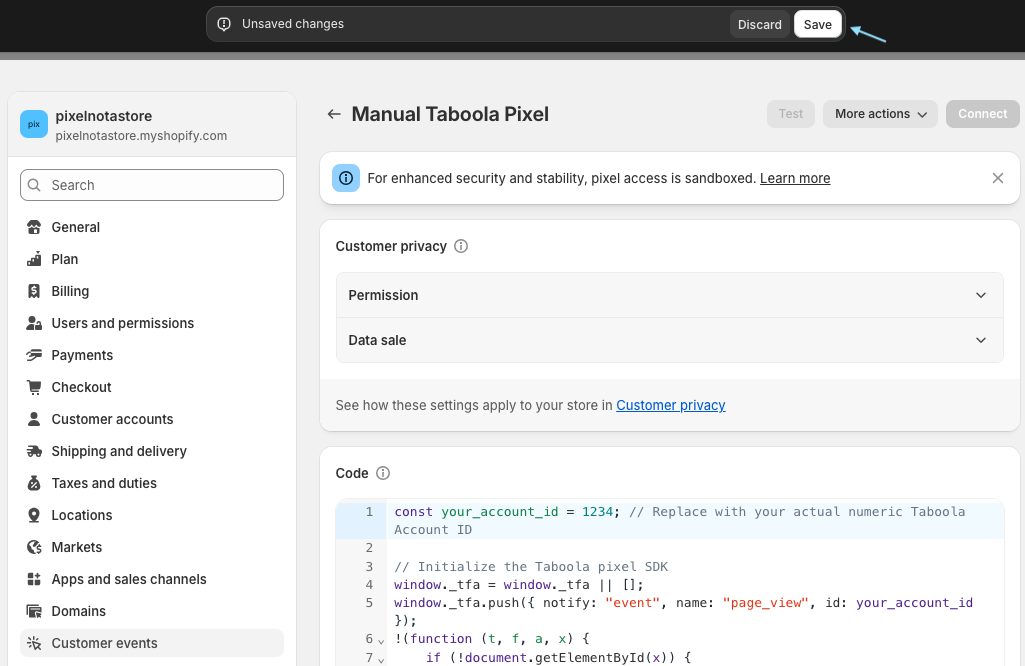Click the Users and permissions icon
Image resolution: width=1025 pixels, height=666 pixels.
(34, 324)
